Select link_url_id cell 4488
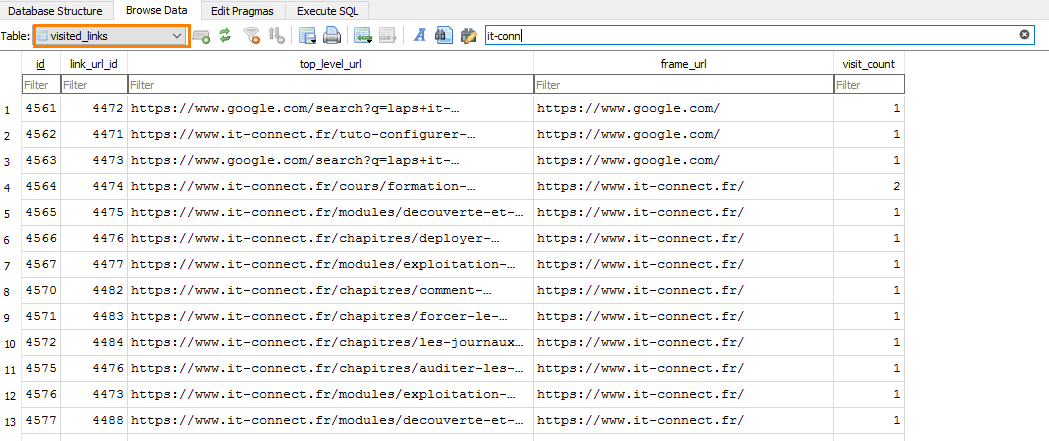1049x441 pixels. pos(94,421)
